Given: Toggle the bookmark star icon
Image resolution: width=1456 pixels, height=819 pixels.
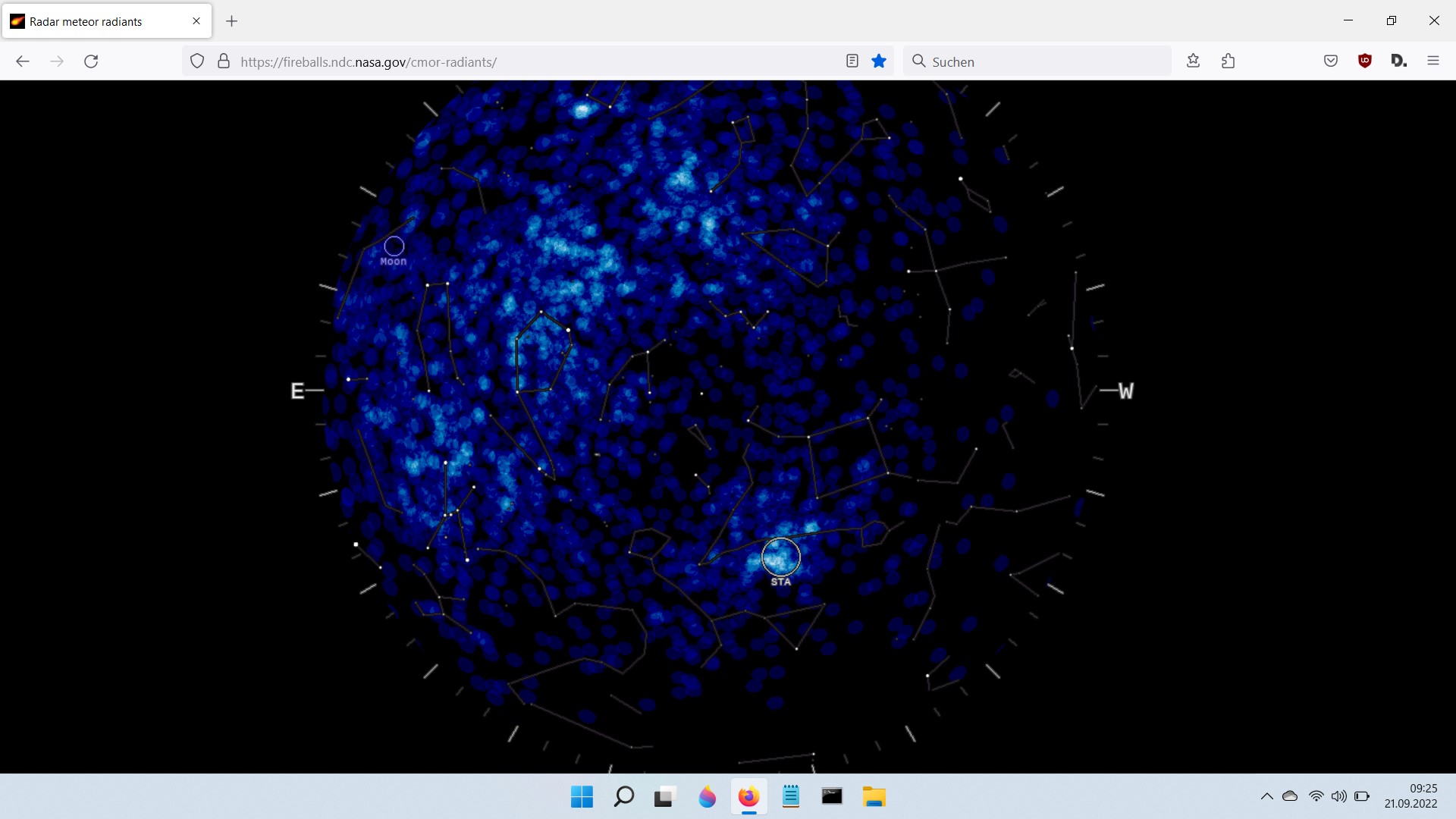Looking at the screenshot, I should [x=879, y=61].
